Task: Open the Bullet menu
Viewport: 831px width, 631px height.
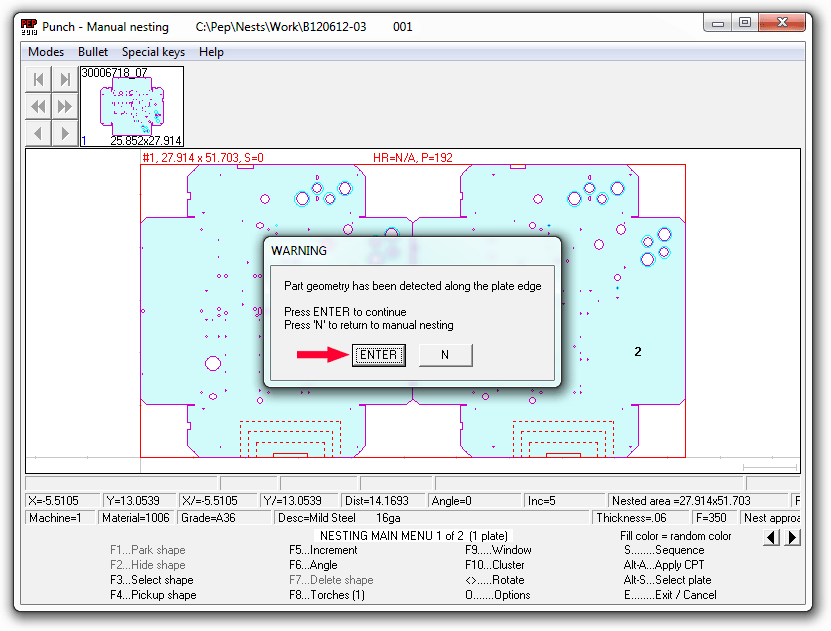Action: click(x=93, y=52)
